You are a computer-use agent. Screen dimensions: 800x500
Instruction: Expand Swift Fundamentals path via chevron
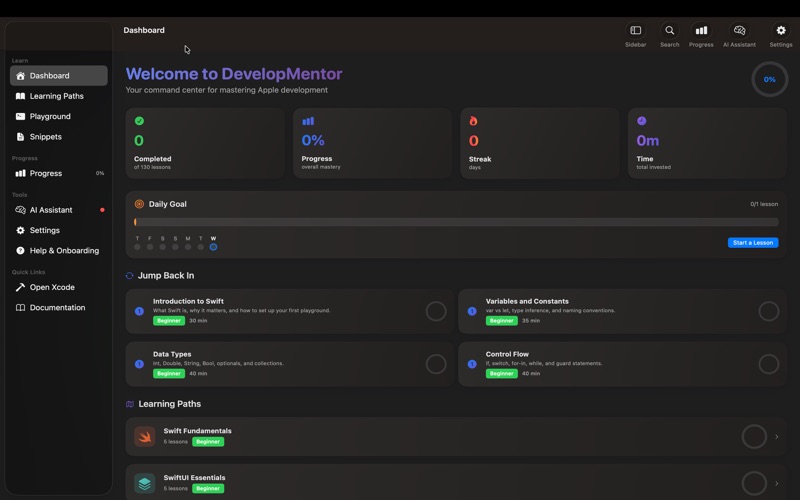(x=777, y=437)
